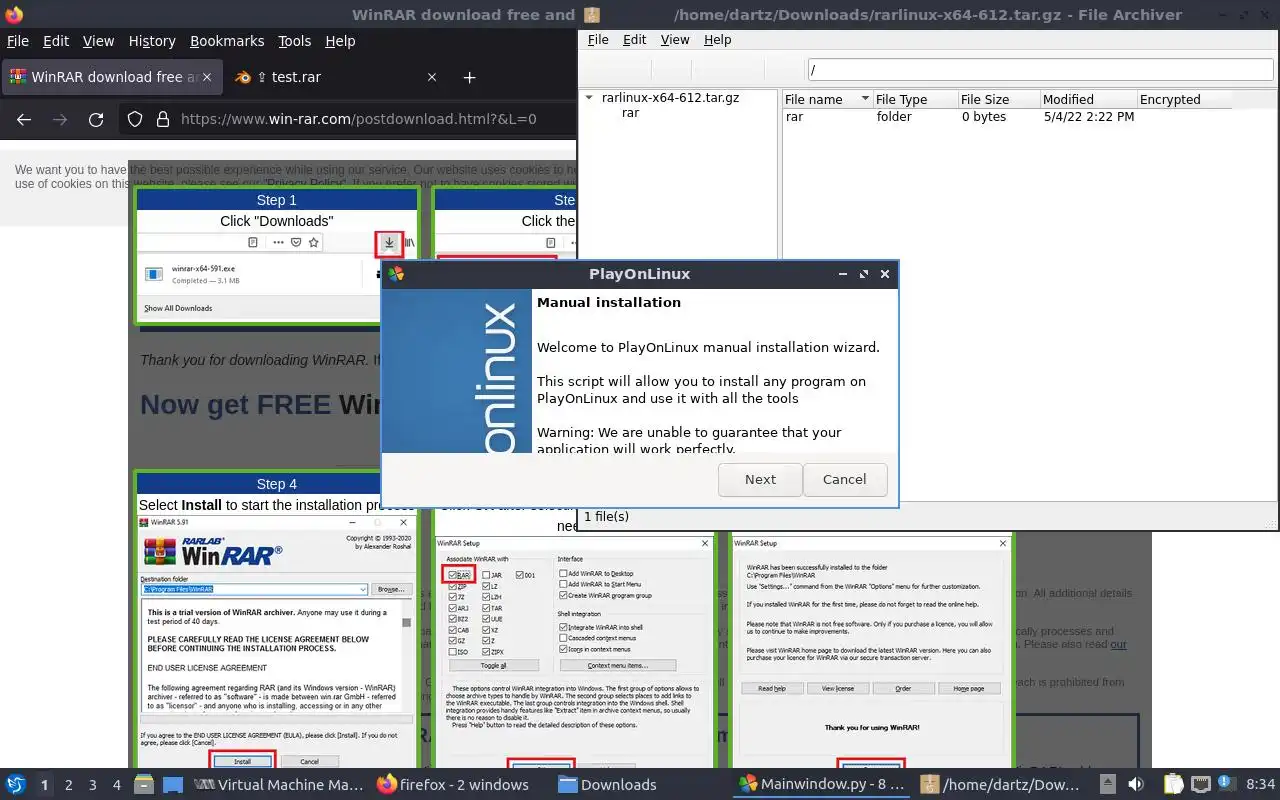Switch to Virtual Machine Manager taskbar entry
The width and height of the screenshot is (1280, 800).
click(279, 785)
